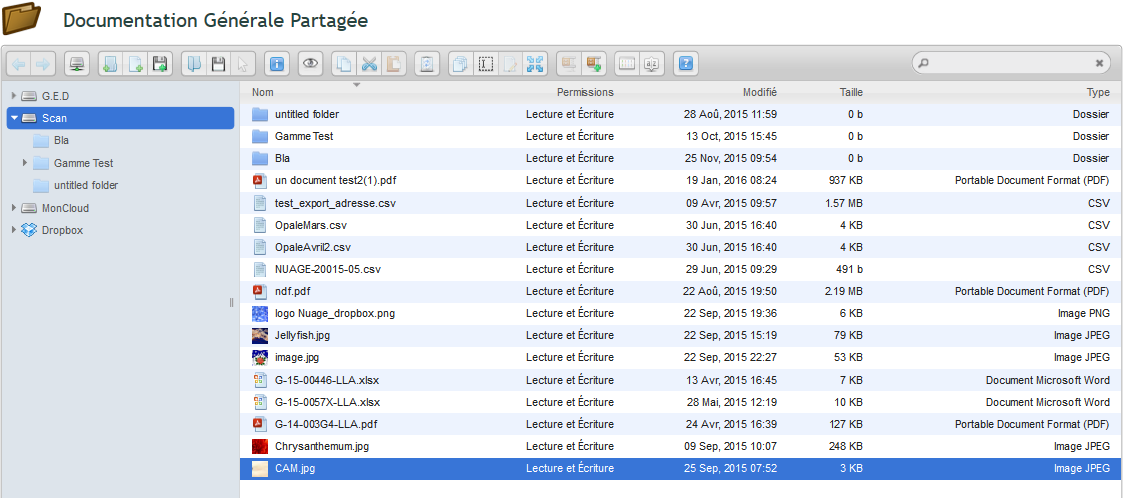Viewport: 1130px width, 498px height.
Task: Open help with the question mark icon
Action: (685, 64)
